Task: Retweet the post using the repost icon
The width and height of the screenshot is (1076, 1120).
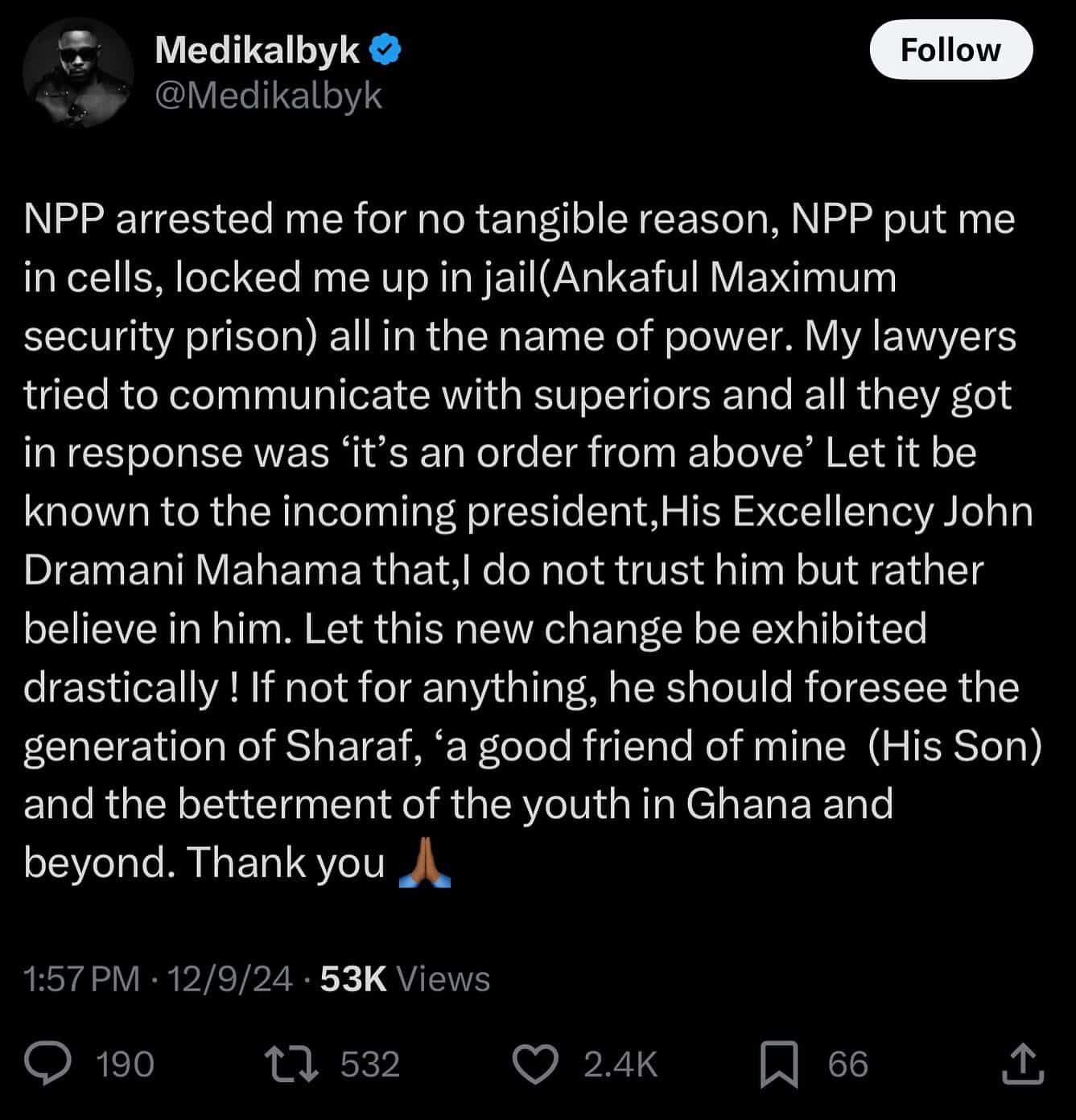Action: pyautogui.click(x=292, y=1064)
